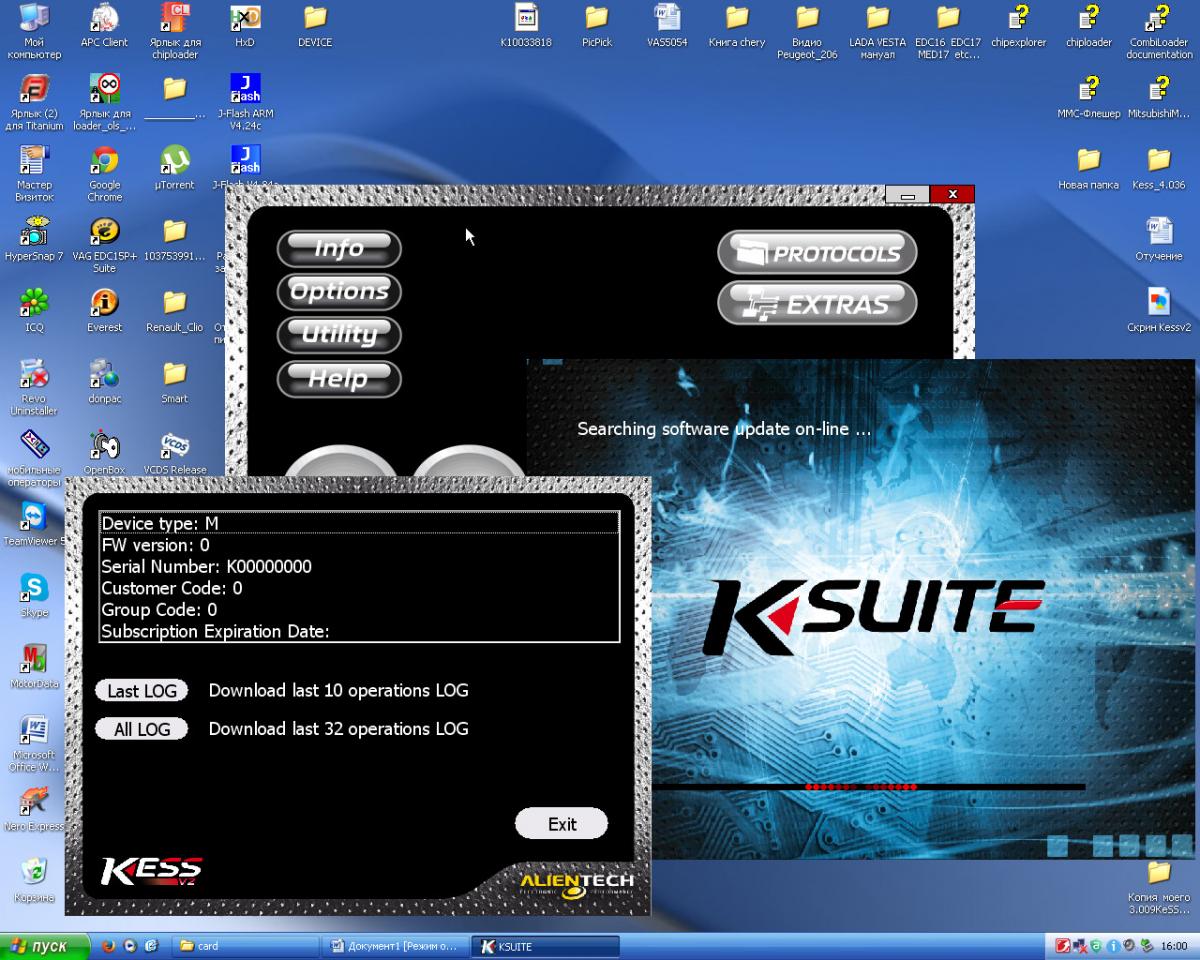Open the Видио Peugeot_206 folder
This screenshot has width=1200, height=960.
(807, 32)
